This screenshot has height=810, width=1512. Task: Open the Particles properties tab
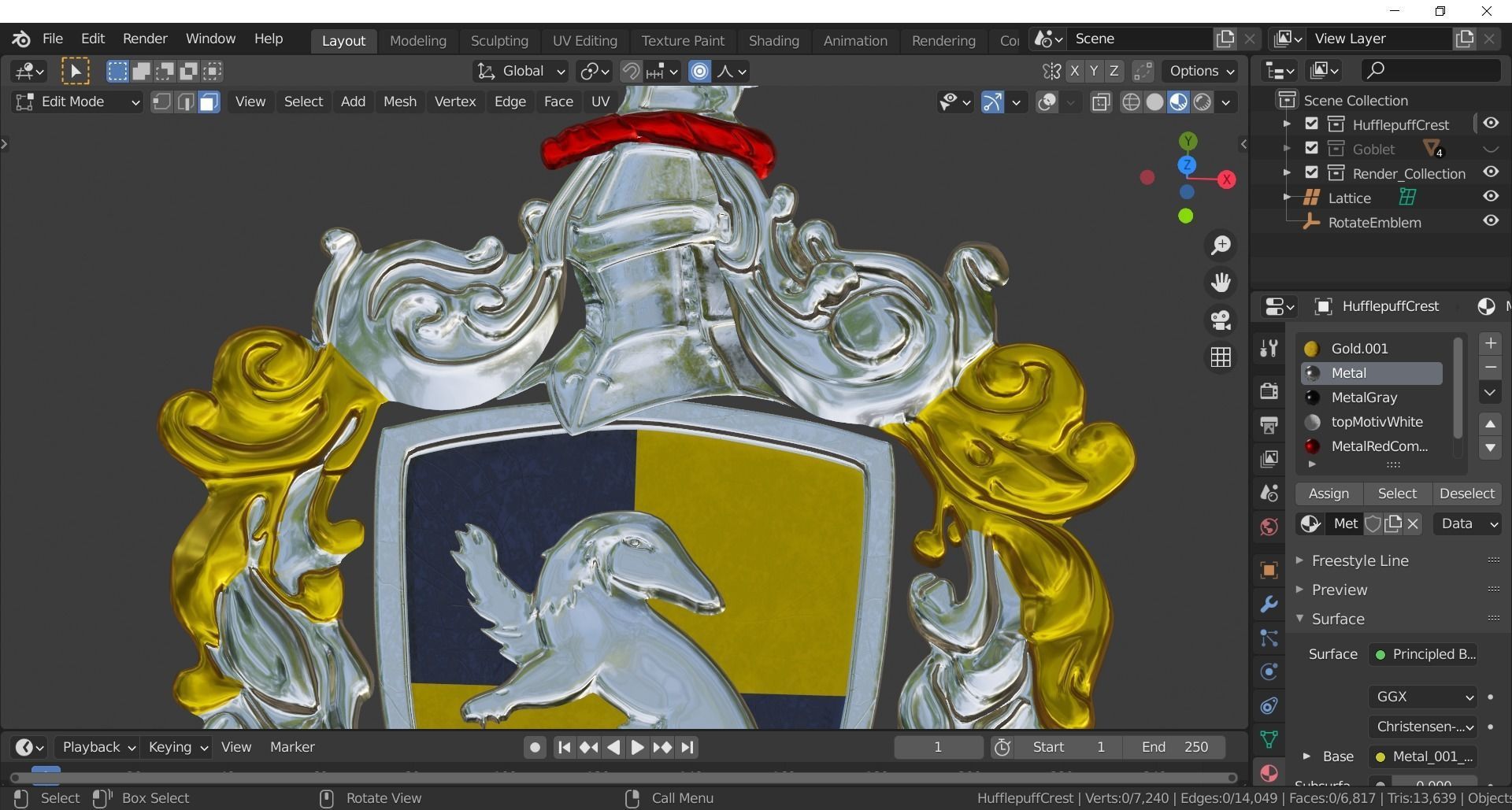point(1269,638)
